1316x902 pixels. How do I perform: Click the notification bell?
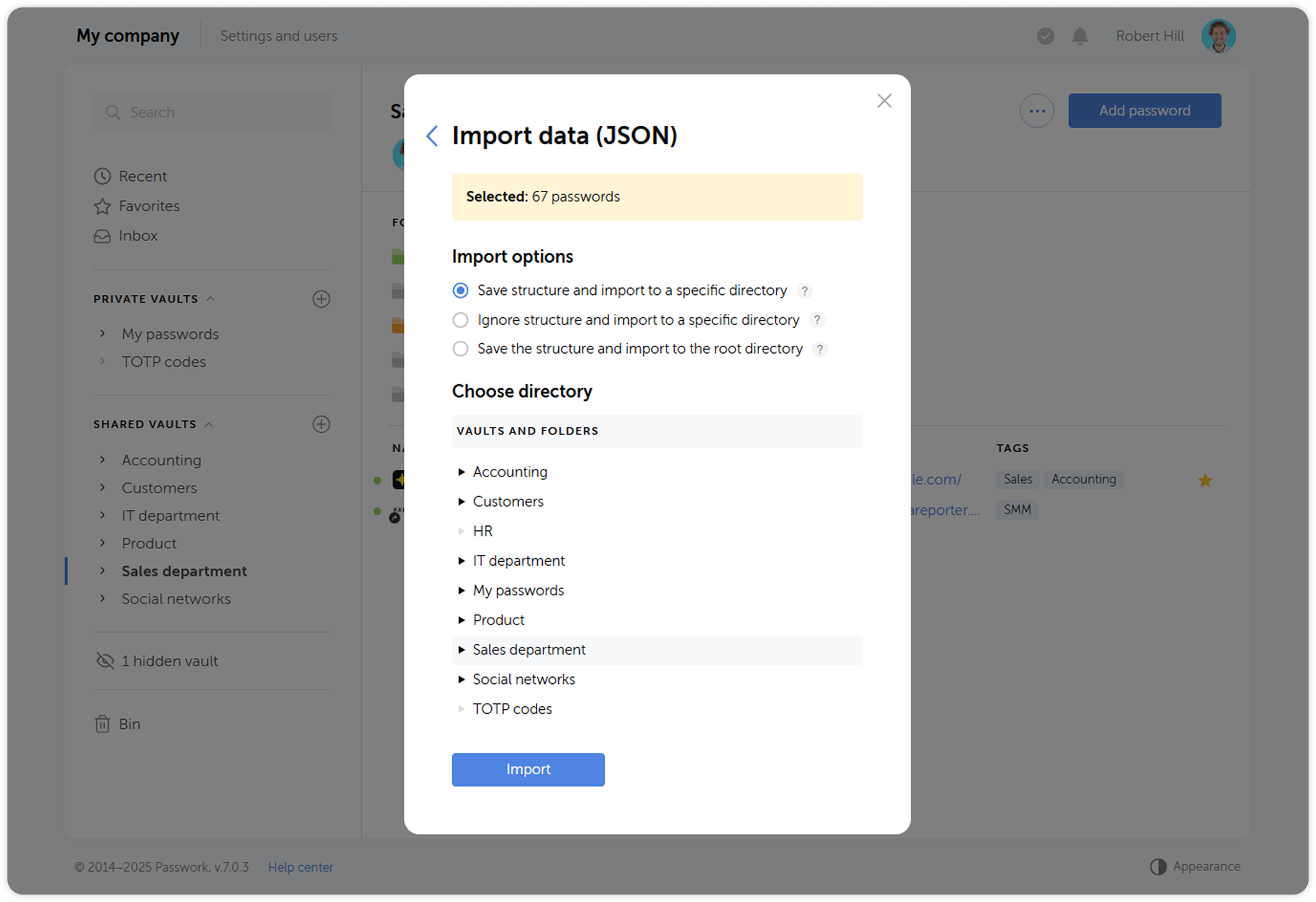click(1079, 36)
